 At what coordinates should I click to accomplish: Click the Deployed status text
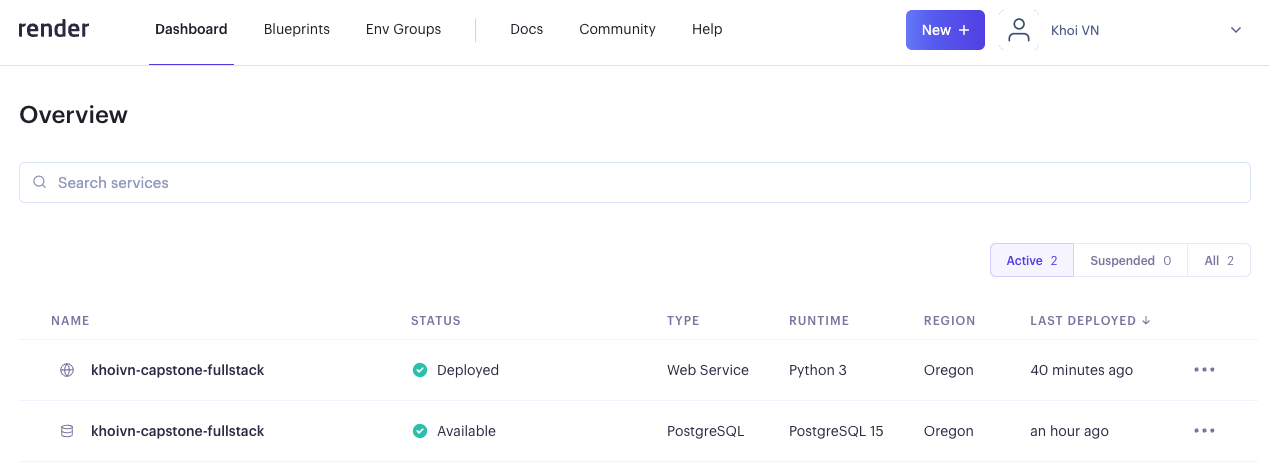(x=468, y=370)
